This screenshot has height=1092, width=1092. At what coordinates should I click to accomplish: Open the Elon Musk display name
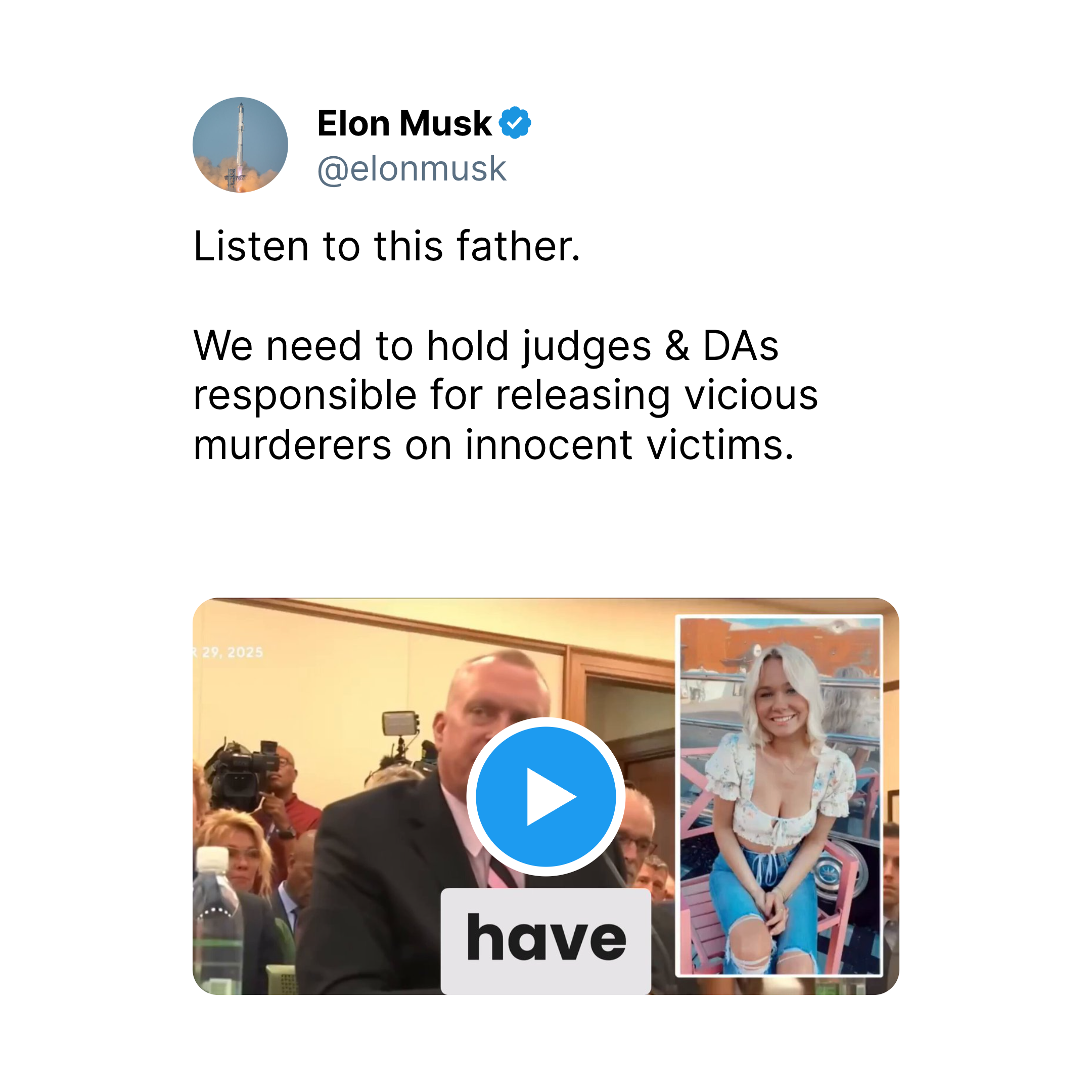tap(404, 123)
